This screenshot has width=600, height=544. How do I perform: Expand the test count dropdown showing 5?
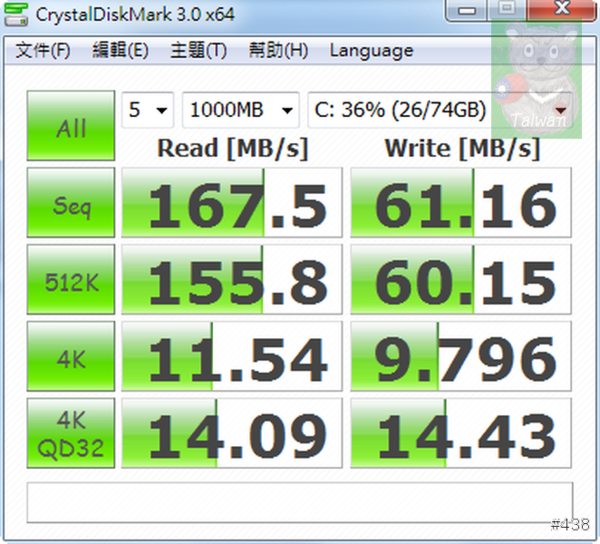pyautogui.click(x=148, y=110)
